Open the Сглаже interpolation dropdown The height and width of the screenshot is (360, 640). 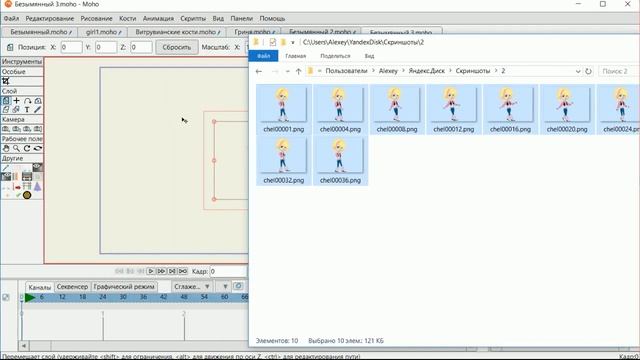coord(192,287)
